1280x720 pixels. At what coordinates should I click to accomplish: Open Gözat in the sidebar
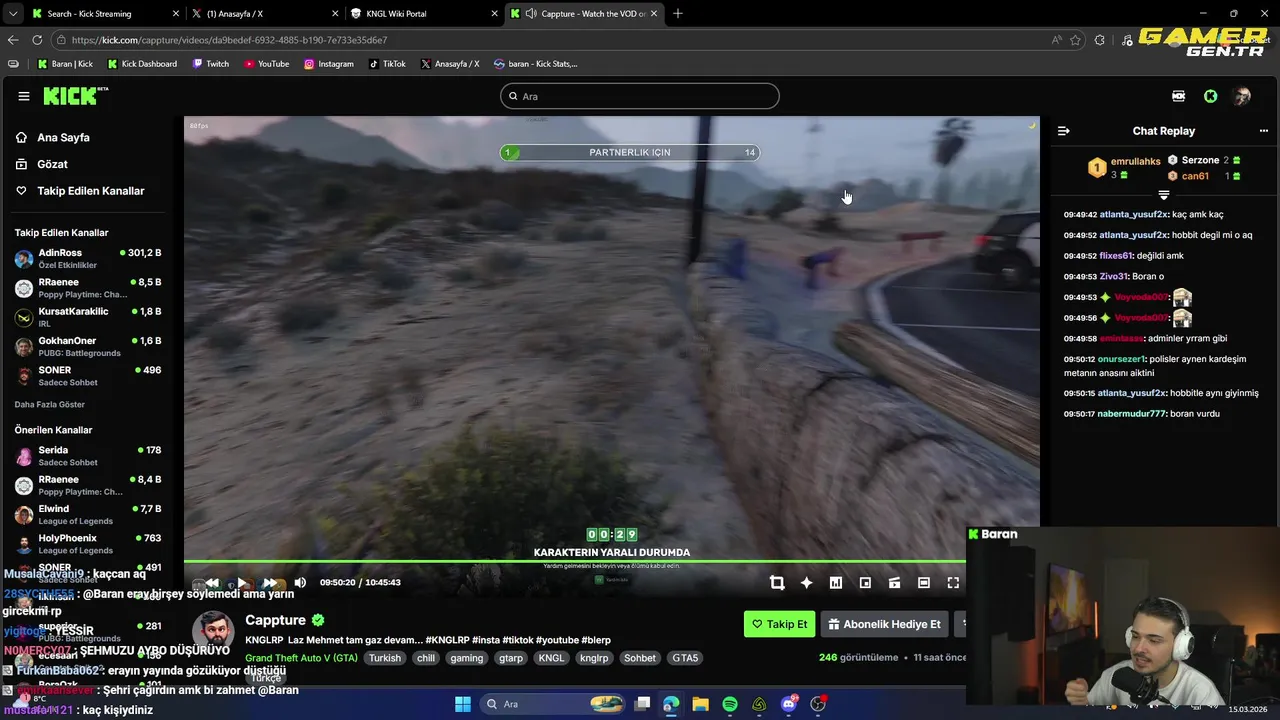tap(52, 164)
